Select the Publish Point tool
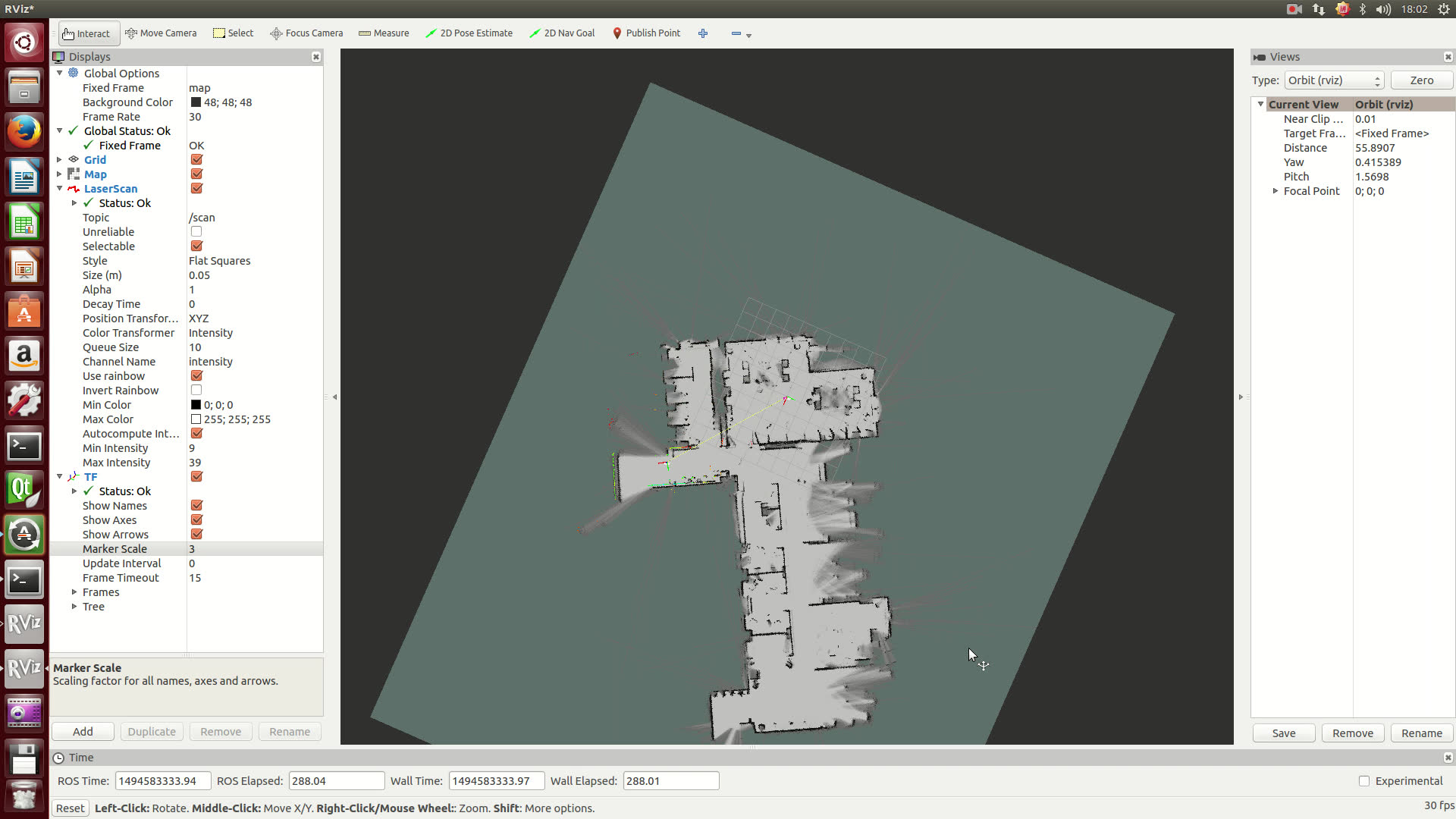The height and width of the screenshot is (819, 1456). coord(646,33)
